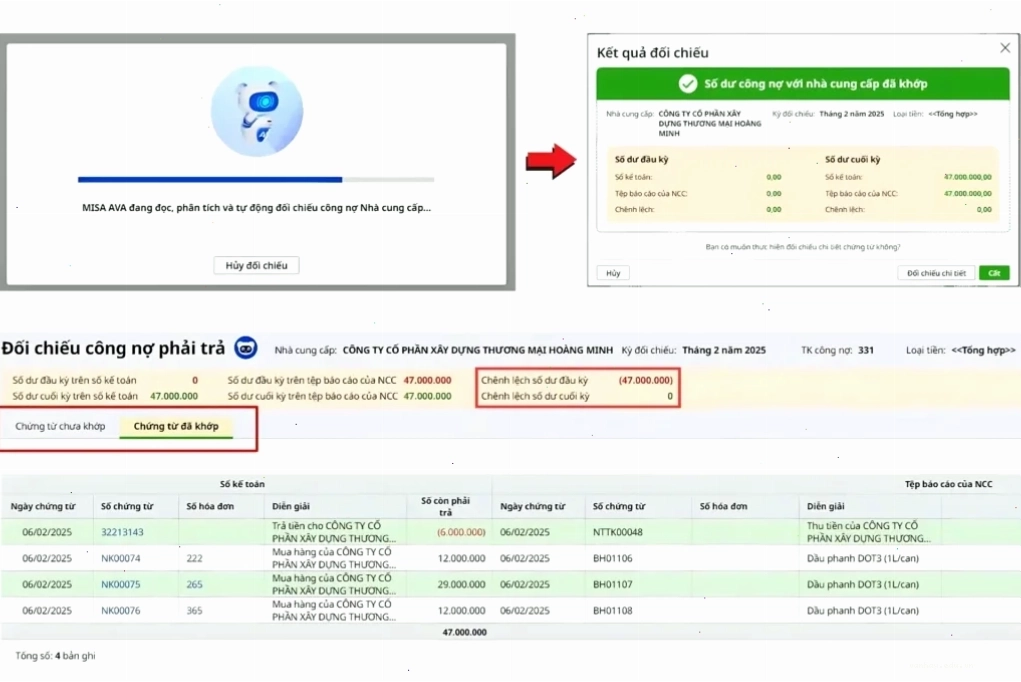Open invoice number 265

click(194, 584)
